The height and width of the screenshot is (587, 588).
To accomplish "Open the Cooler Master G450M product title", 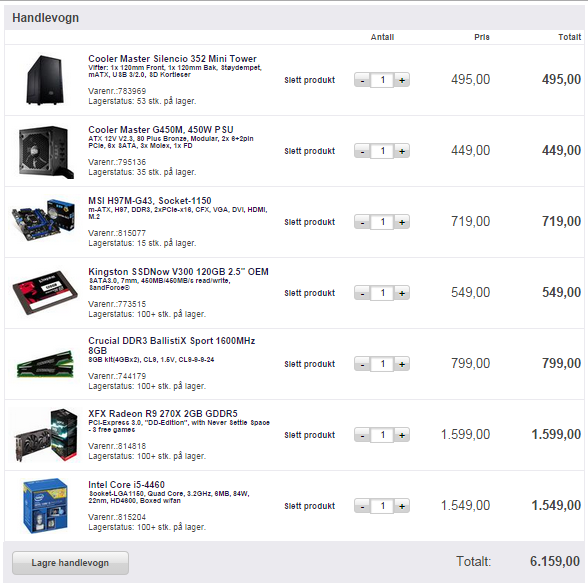I will (161, 129).
